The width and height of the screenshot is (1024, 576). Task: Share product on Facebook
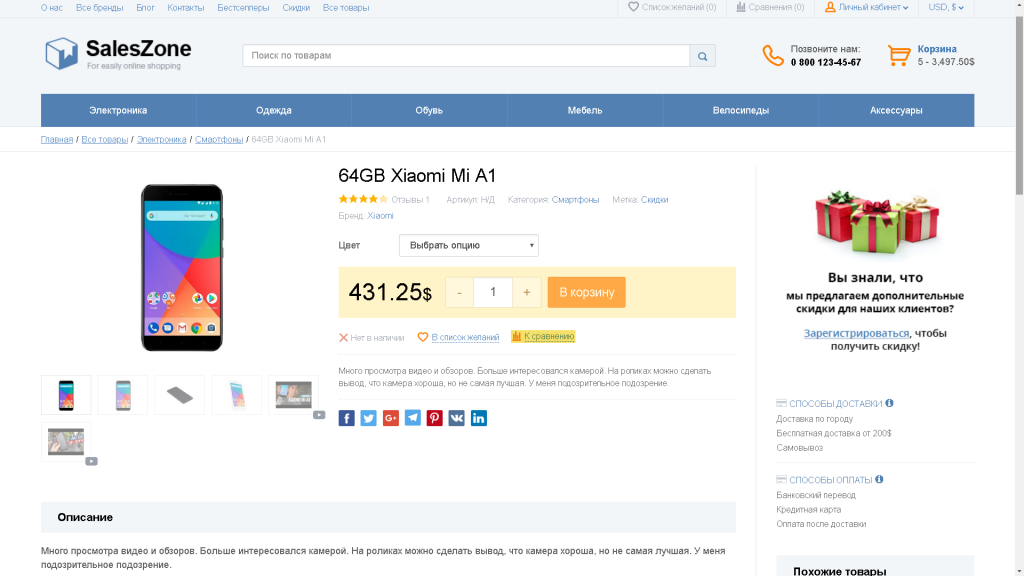tap(347, 418)
